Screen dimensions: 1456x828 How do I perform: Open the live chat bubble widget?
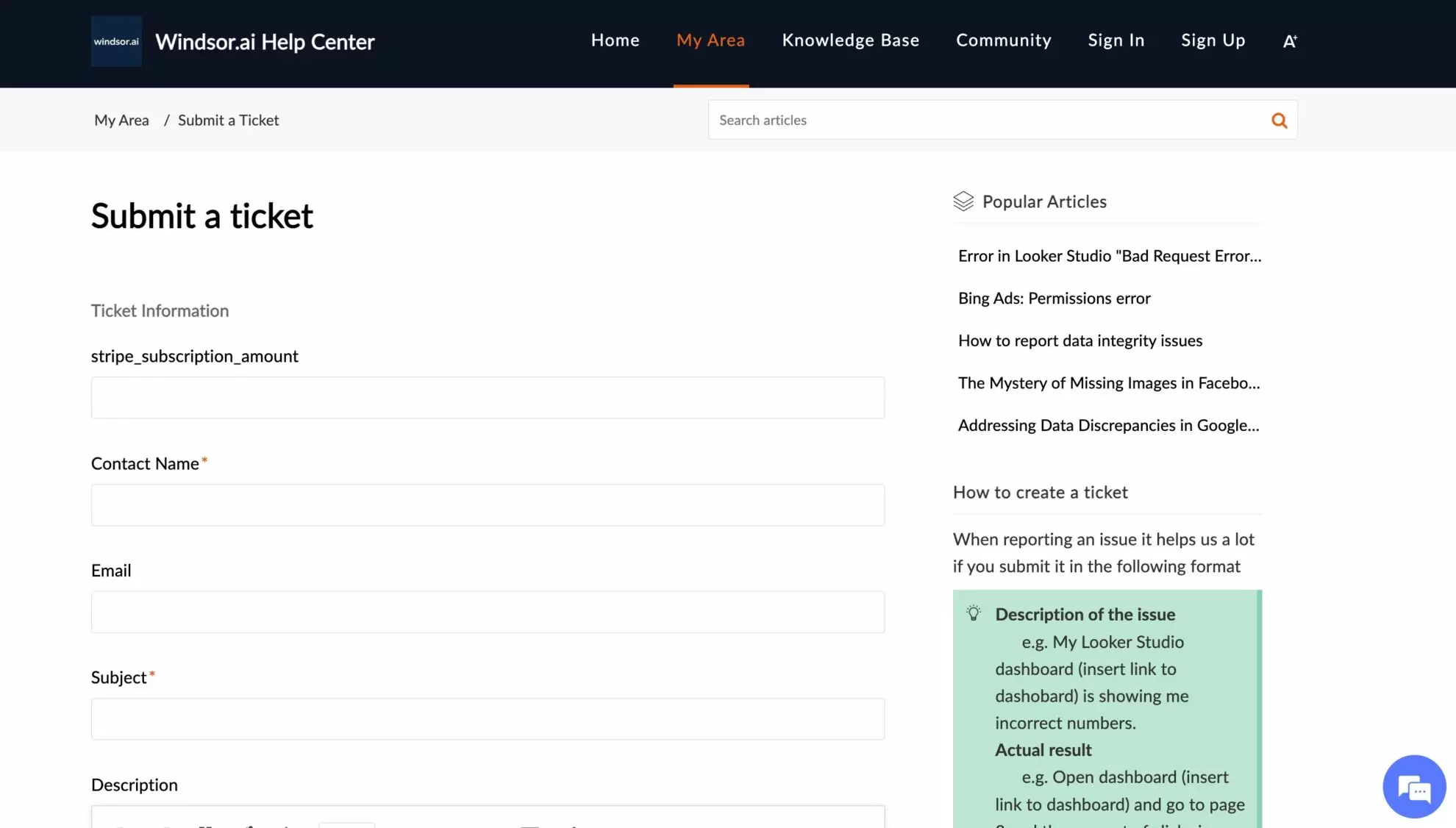click(1413, 787)
